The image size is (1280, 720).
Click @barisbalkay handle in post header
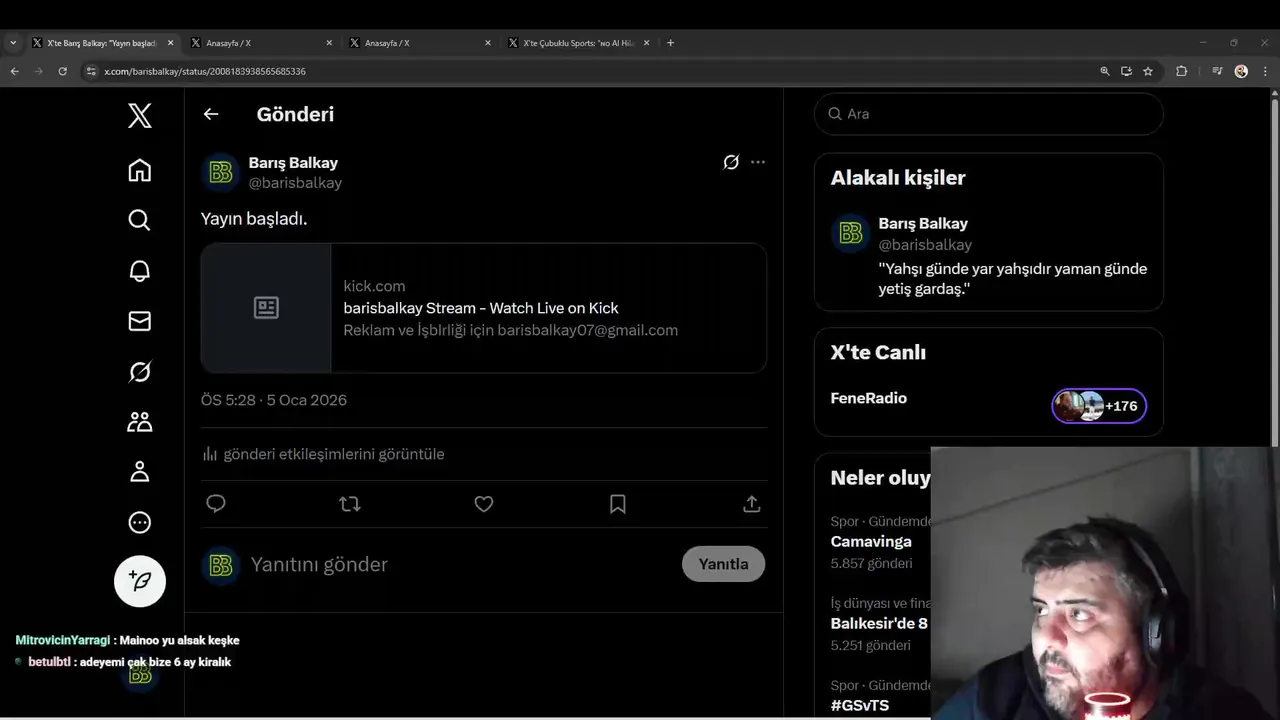click(x=295, y=183)
